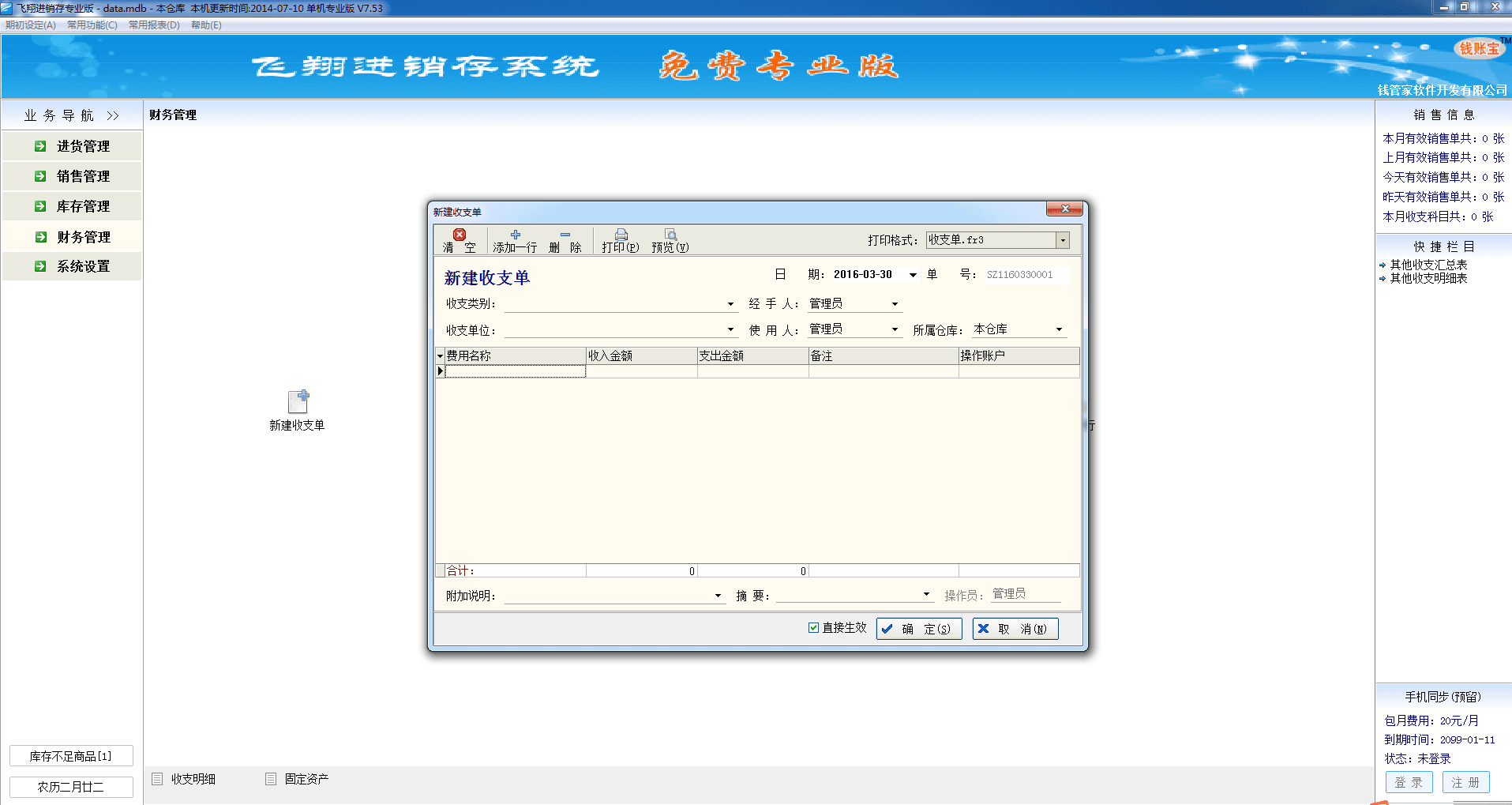Open the 常用功能 menu
Viewport: 1512px width, 805px height.
pyautogui.click(x=92, y=25)
